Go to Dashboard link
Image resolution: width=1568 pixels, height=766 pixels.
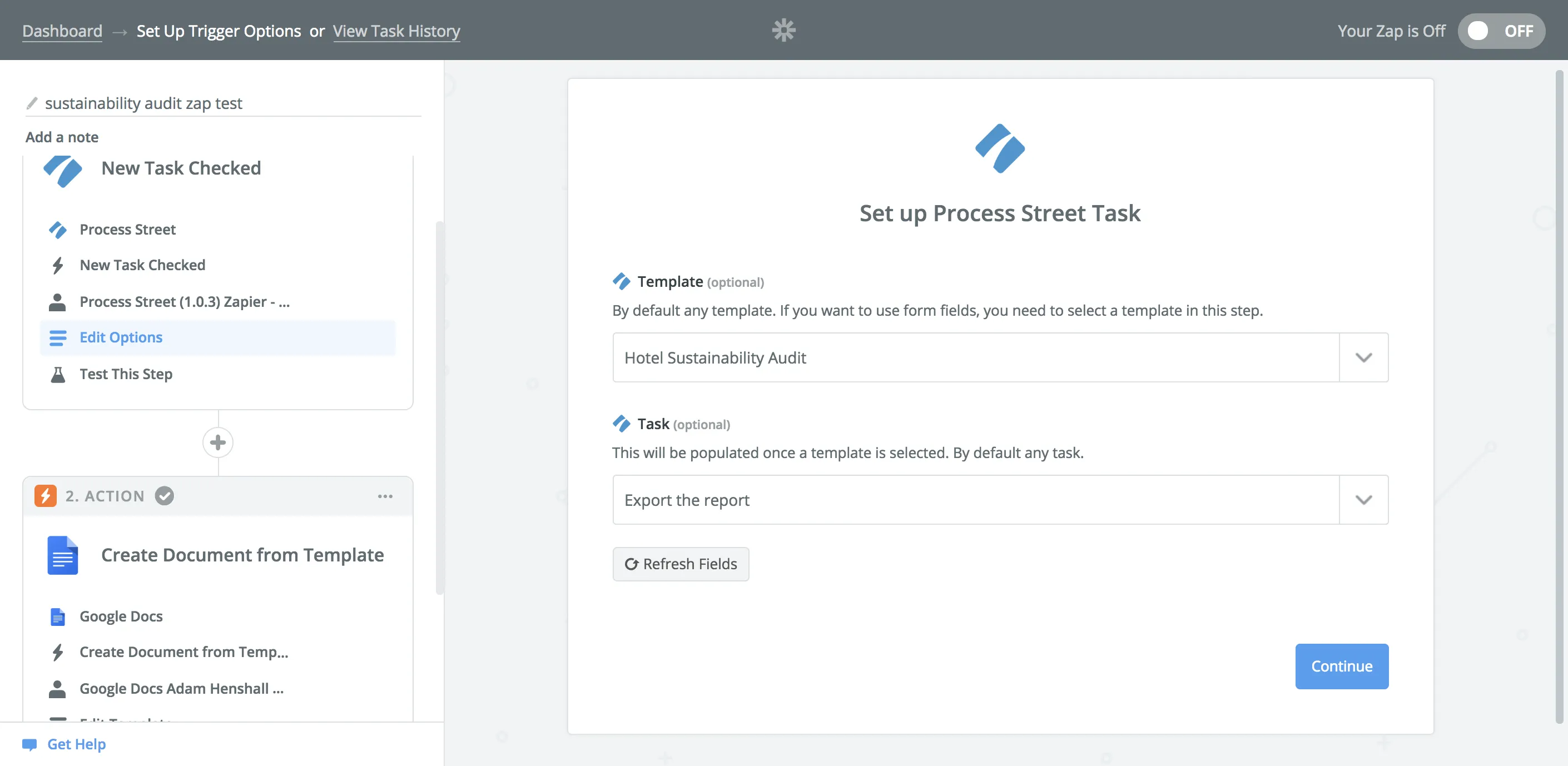point(62,31)
